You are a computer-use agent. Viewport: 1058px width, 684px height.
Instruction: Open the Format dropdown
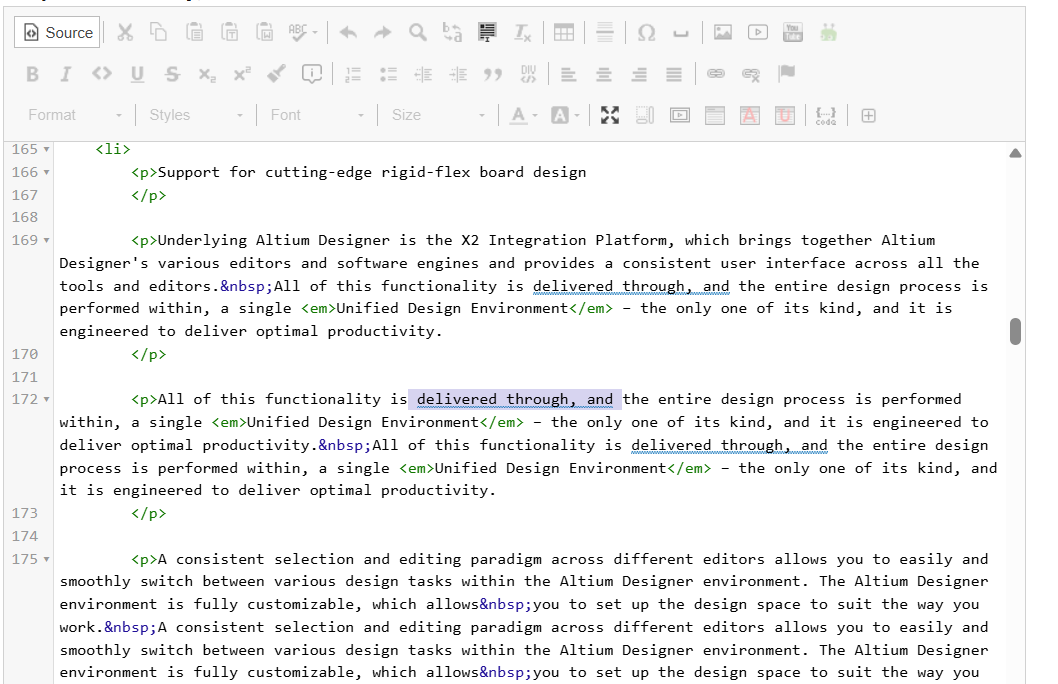75,115
